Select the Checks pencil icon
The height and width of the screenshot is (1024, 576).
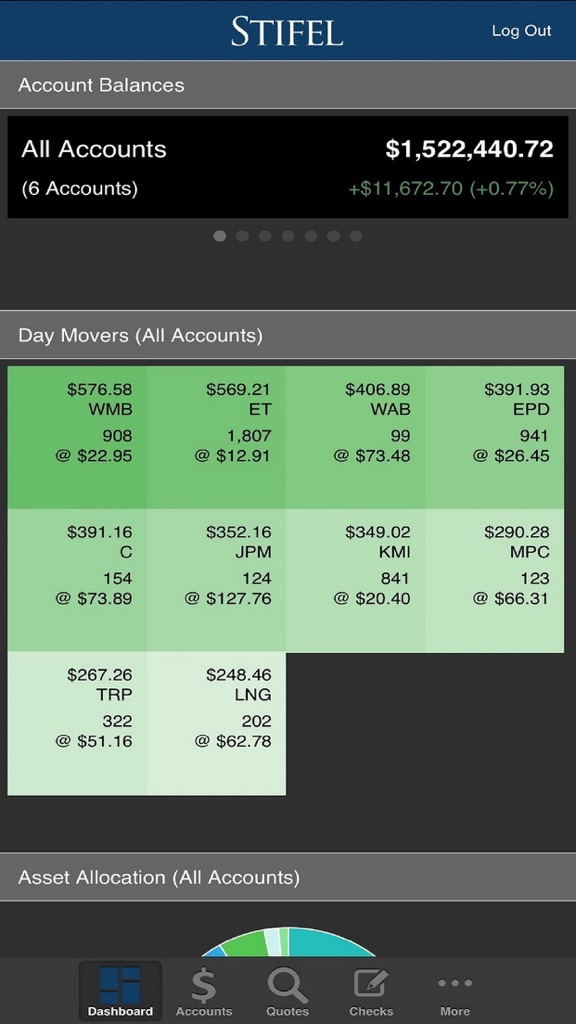coord(371,983)
